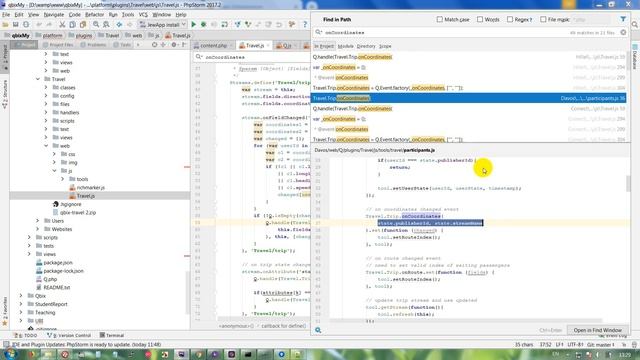The image size is (640, 360).
Task: Switch to the content.php editor tab
Action: 213,45
